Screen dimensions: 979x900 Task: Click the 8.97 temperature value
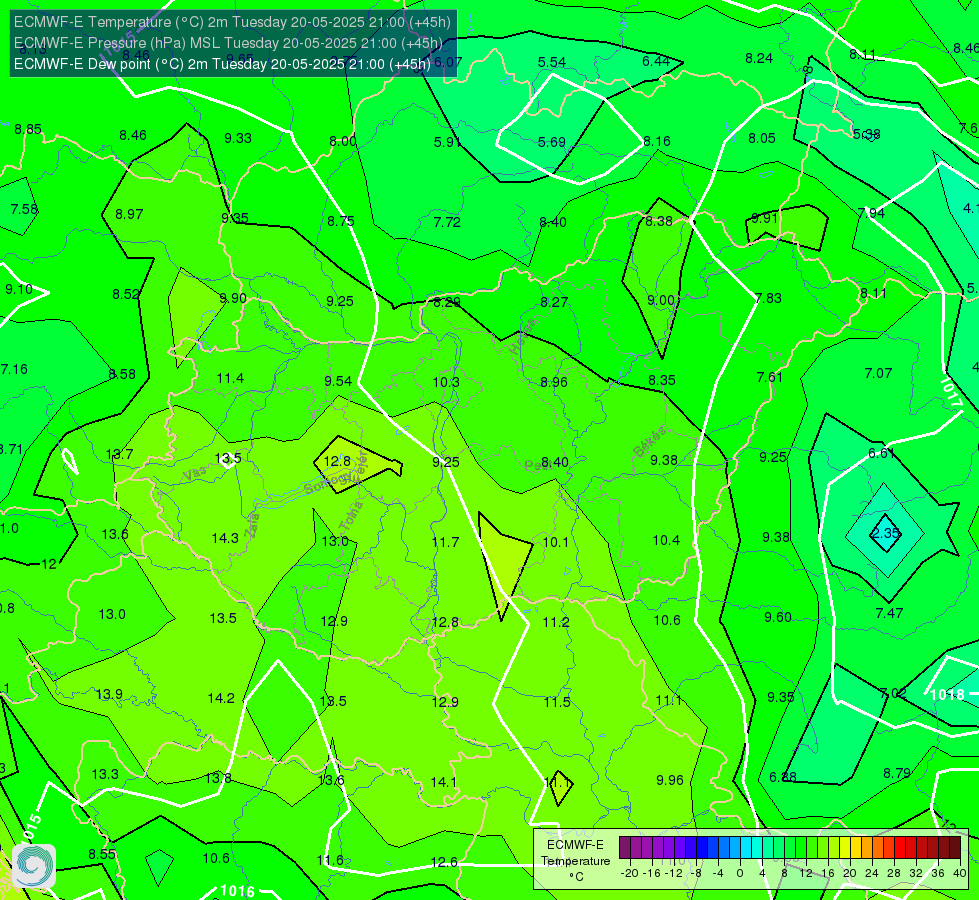129,214
